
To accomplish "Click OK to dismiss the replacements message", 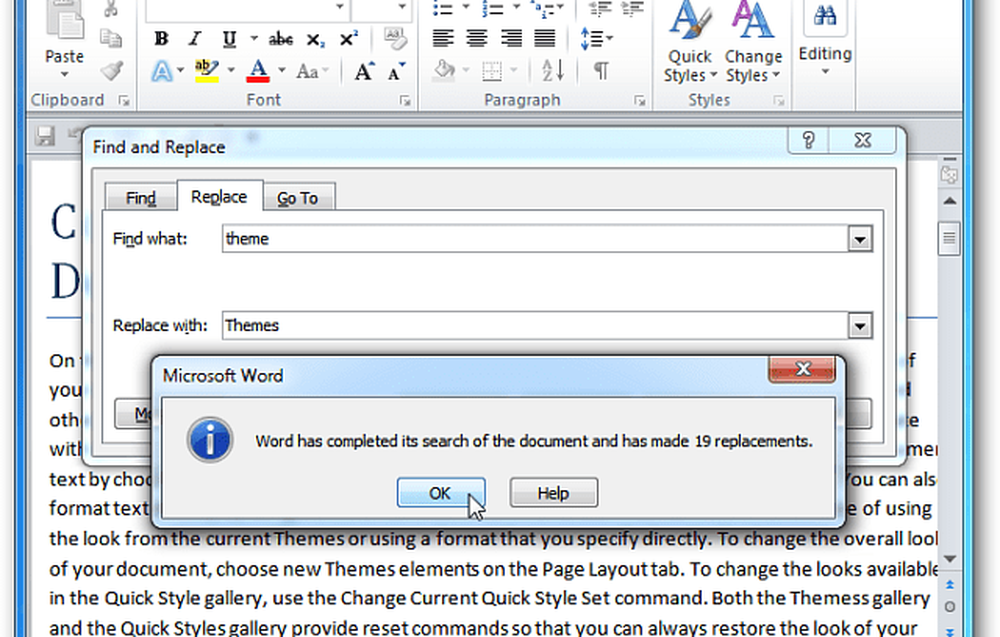I will pyautogui.click(x=440, y=492).
